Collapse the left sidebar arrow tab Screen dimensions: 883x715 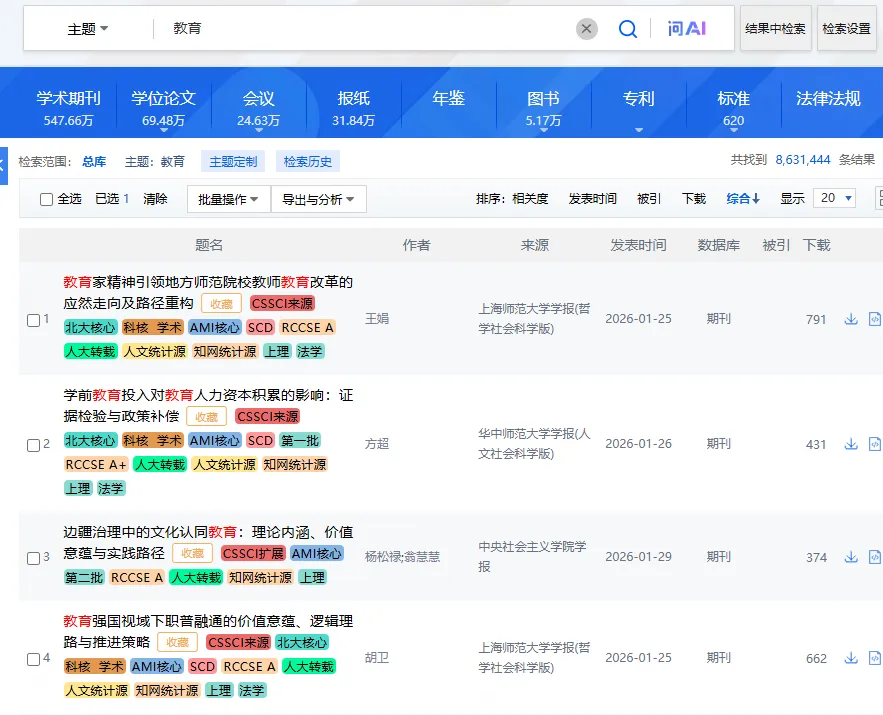click(x=3, y=166)
